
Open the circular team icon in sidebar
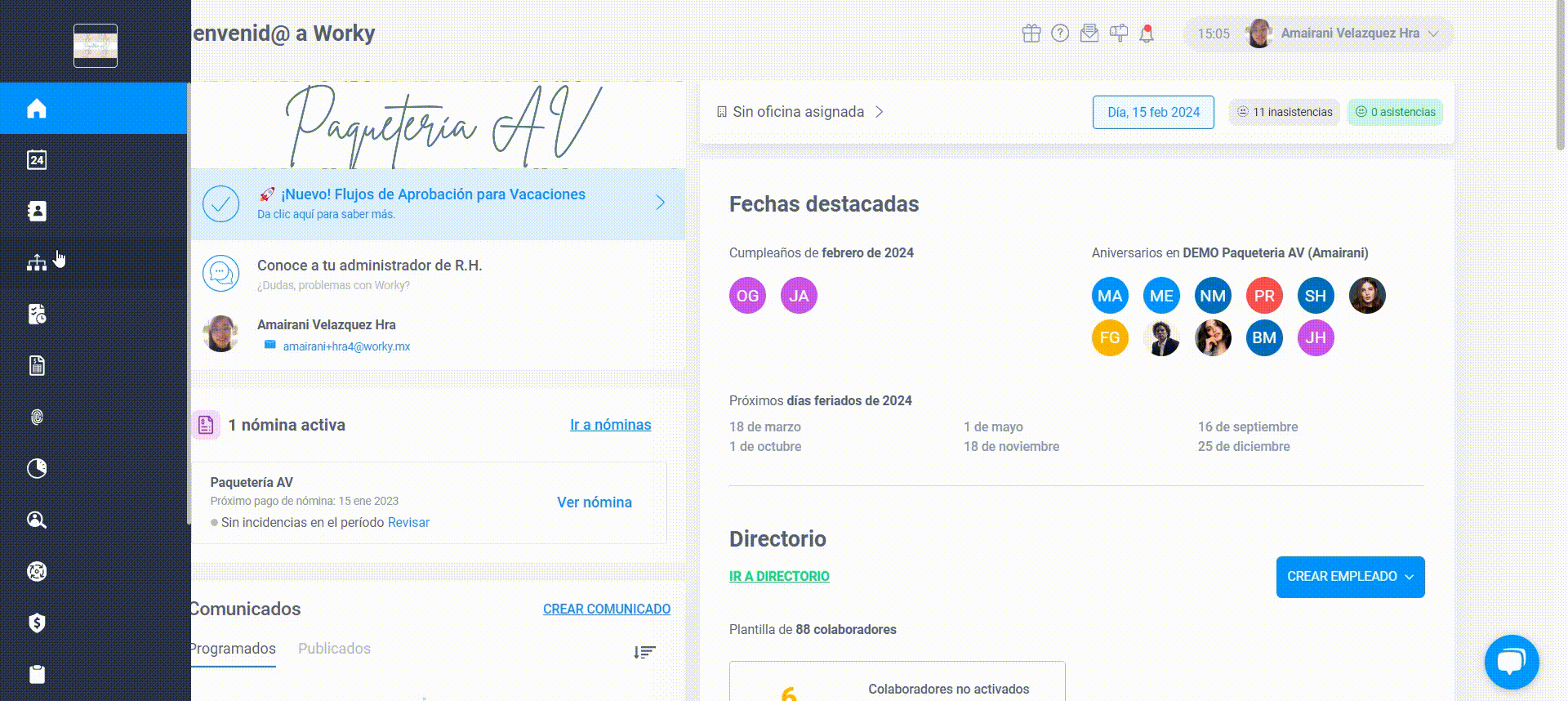(37, 571)
